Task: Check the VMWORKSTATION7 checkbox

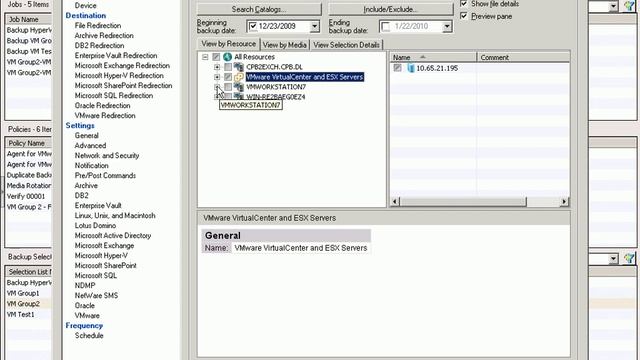Action: coord(228,87)
